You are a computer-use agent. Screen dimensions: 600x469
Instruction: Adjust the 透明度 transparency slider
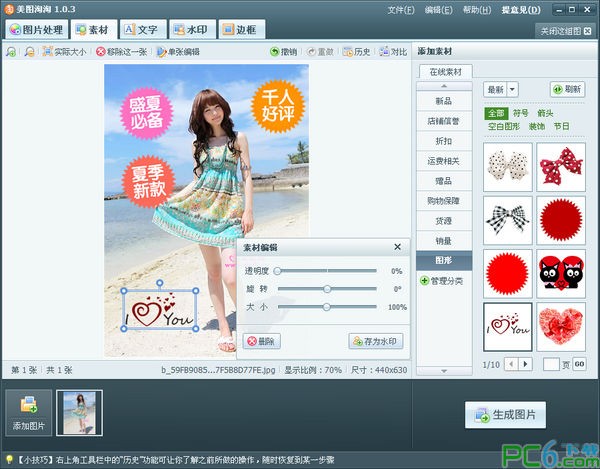[x=327, y=271]
